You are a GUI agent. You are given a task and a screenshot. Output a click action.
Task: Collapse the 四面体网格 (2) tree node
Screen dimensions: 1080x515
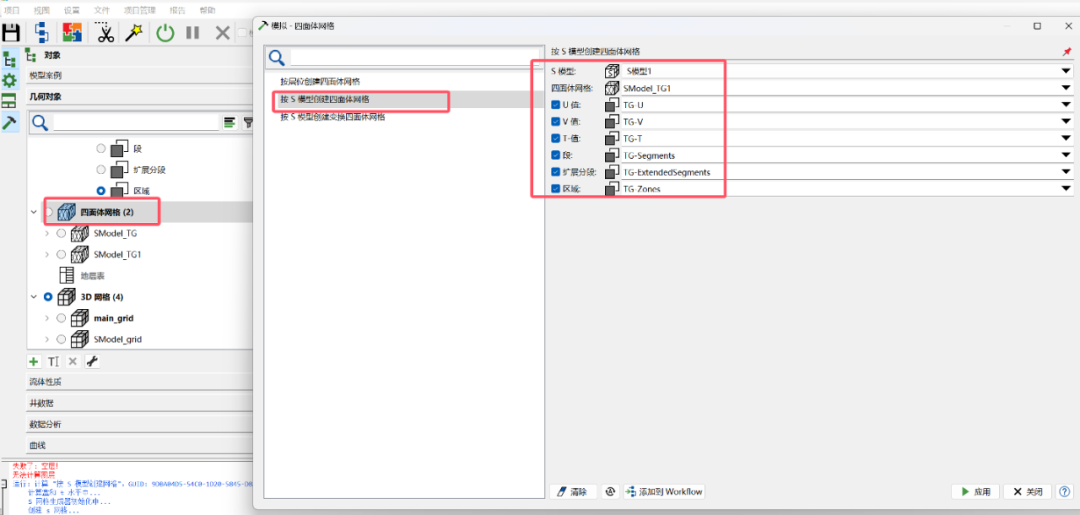tap(34, 212)
